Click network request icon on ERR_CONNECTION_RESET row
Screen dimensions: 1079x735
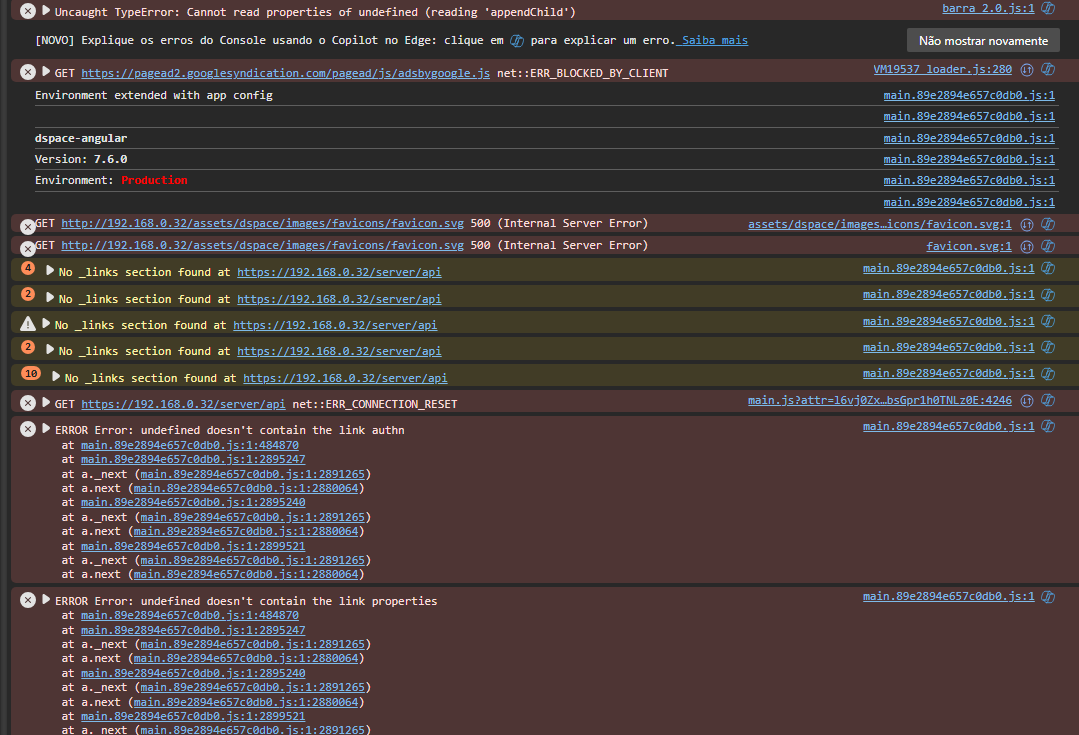point(1027,401)
